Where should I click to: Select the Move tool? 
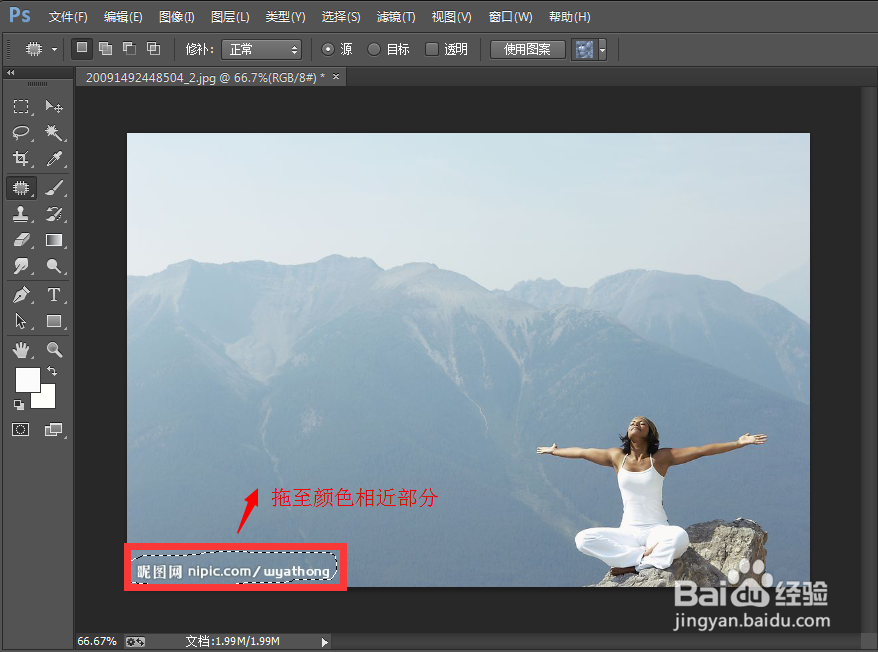(54, 107)
